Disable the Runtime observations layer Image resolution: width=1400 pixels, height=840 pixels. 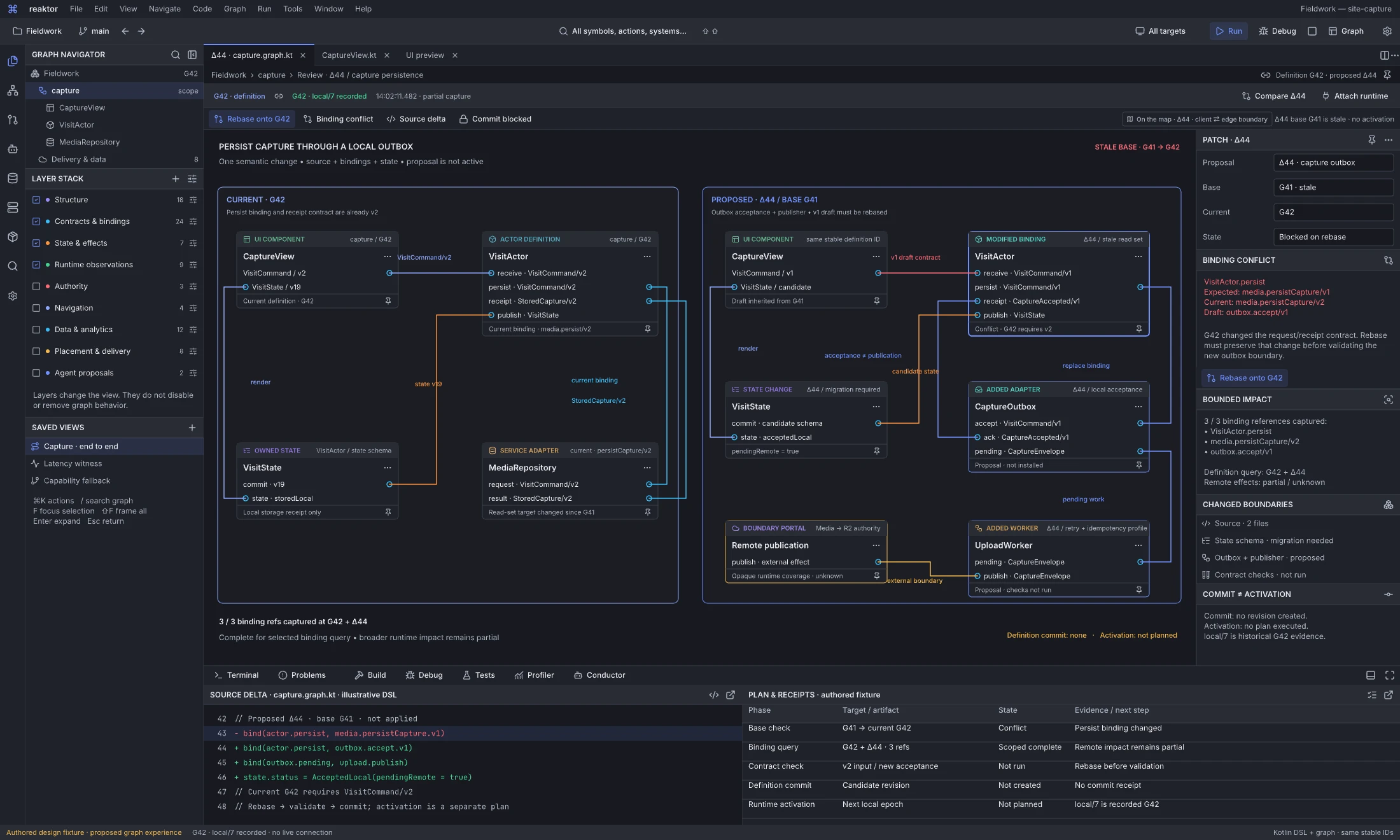36,265
